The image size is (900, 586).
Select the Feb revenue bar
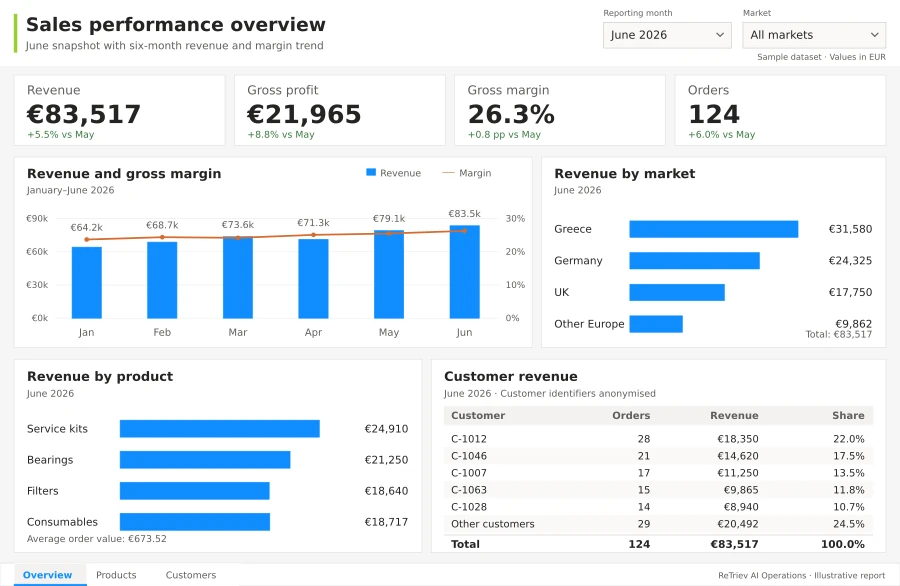click(x=162, y=280)
